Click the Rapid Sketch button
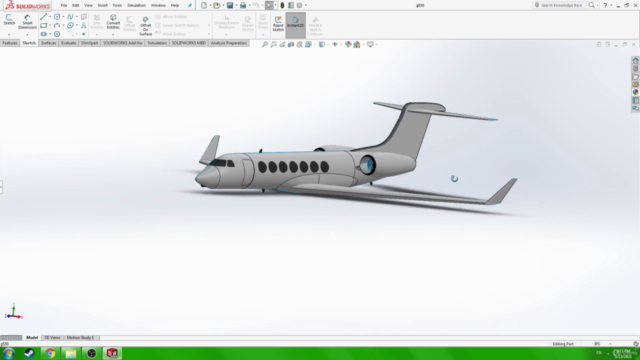The width and height of the screenshot is (640, 360). (278, 24)
